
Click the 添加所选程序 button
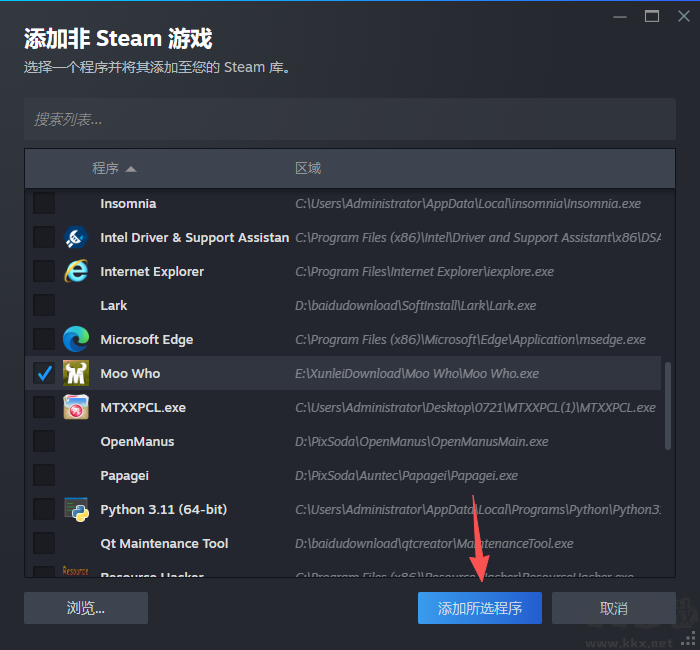[480, 608]
